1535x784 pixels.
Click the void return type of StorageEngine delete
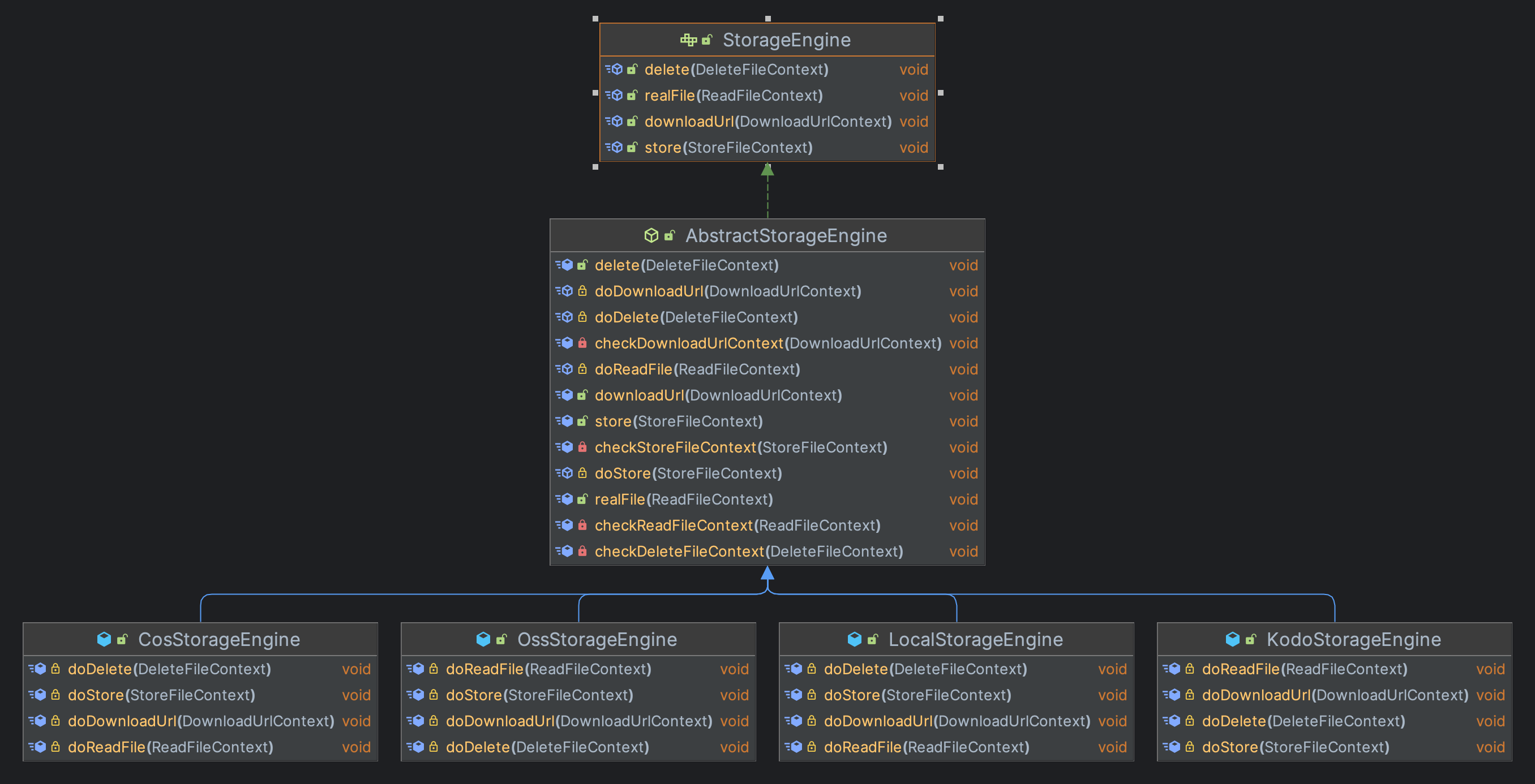pos(914,70)
